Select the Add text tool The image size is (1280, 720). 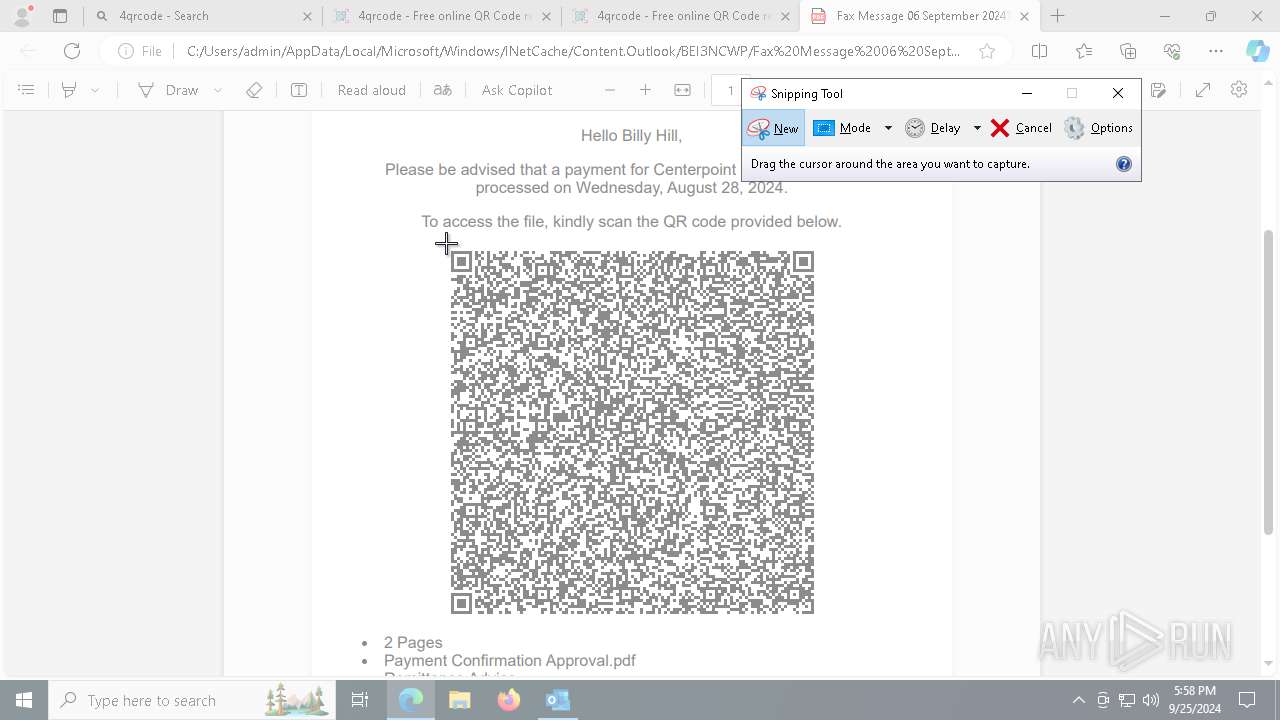(x=299, y=90)
